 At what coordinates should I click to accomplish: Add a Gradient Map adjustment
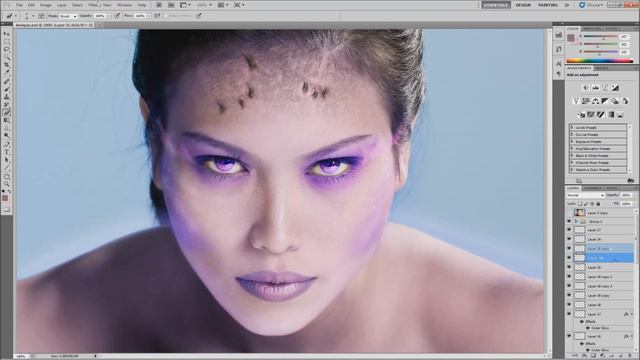click(x=611, y=115)
